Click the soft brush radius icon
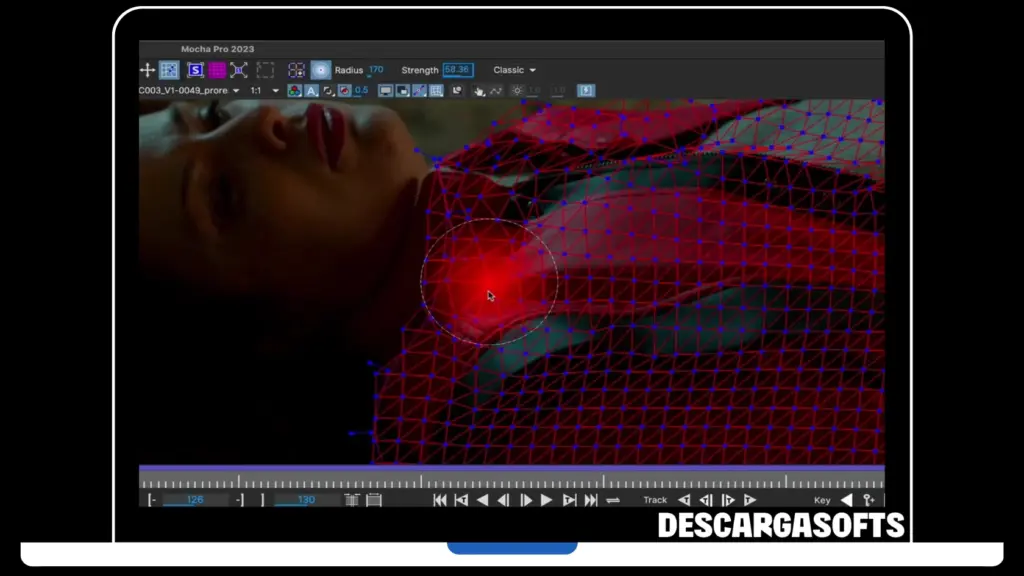Screen dimensions: 1024x576 click(x=319, y=70)
